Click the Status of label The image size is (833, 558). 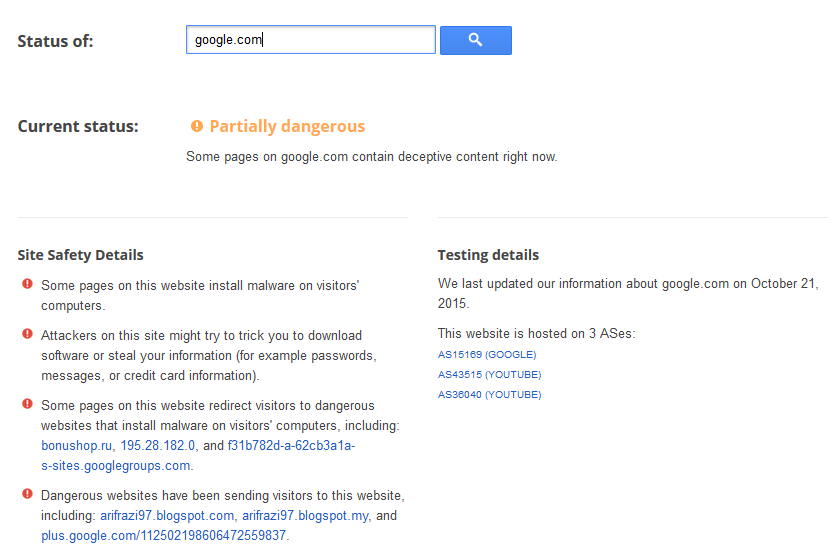55,41
